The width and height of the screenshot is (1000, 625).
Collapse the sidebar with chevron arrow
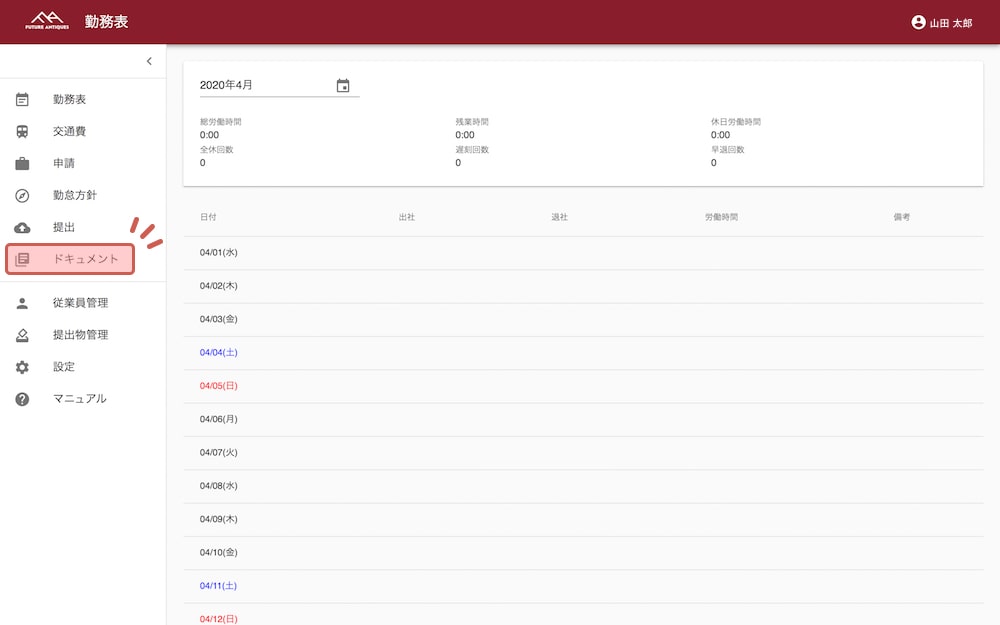pyautogui.click(x=149, y=61)
